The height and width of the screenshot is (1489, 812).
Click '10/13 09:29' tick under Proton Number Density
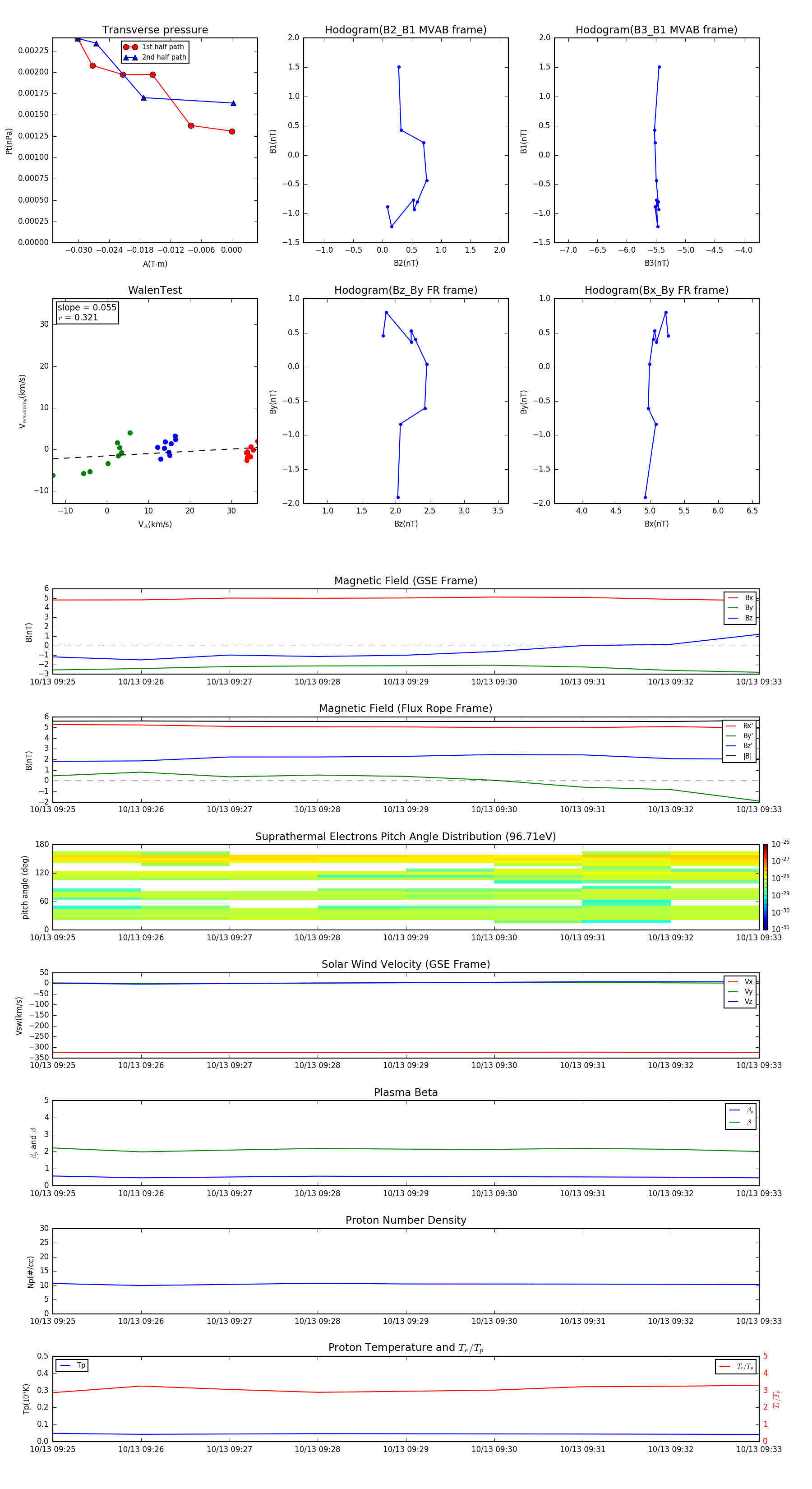click(x=406, y=1321)
